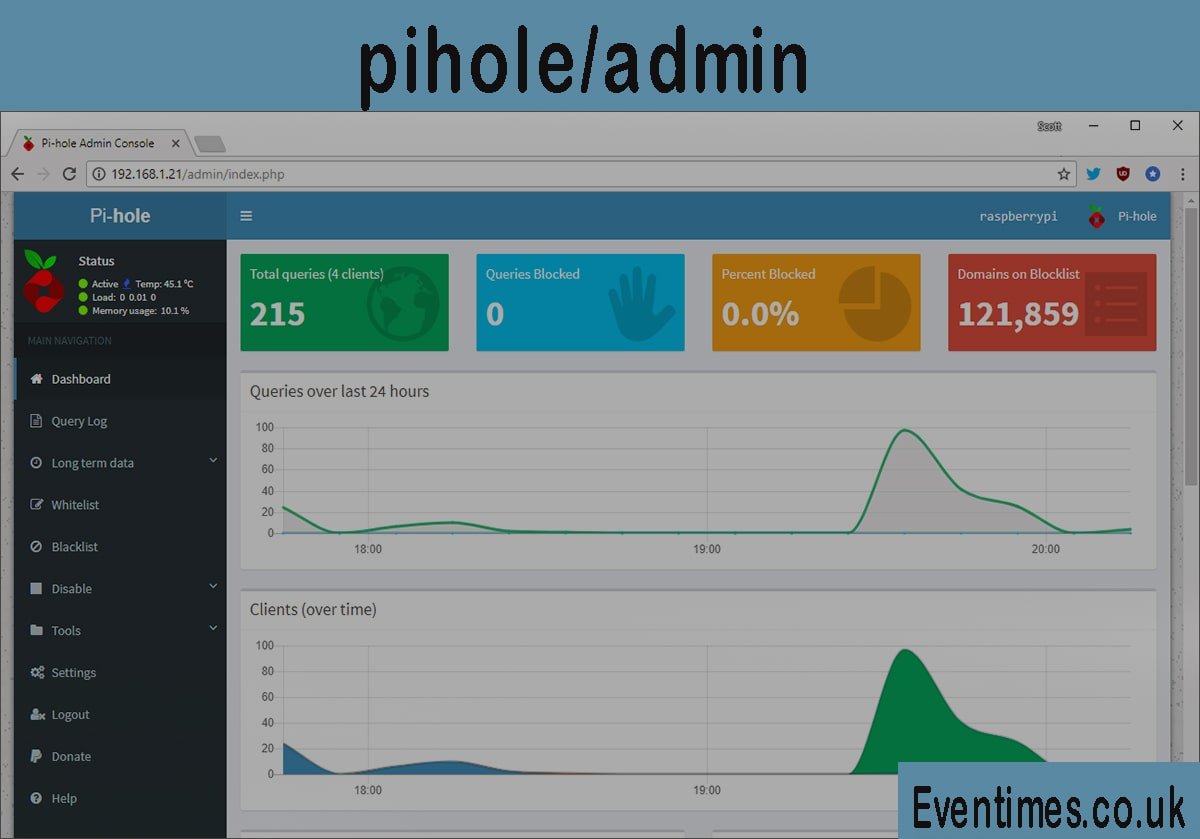
Task: Click the Donate PayPal icon
Action: 37,757
